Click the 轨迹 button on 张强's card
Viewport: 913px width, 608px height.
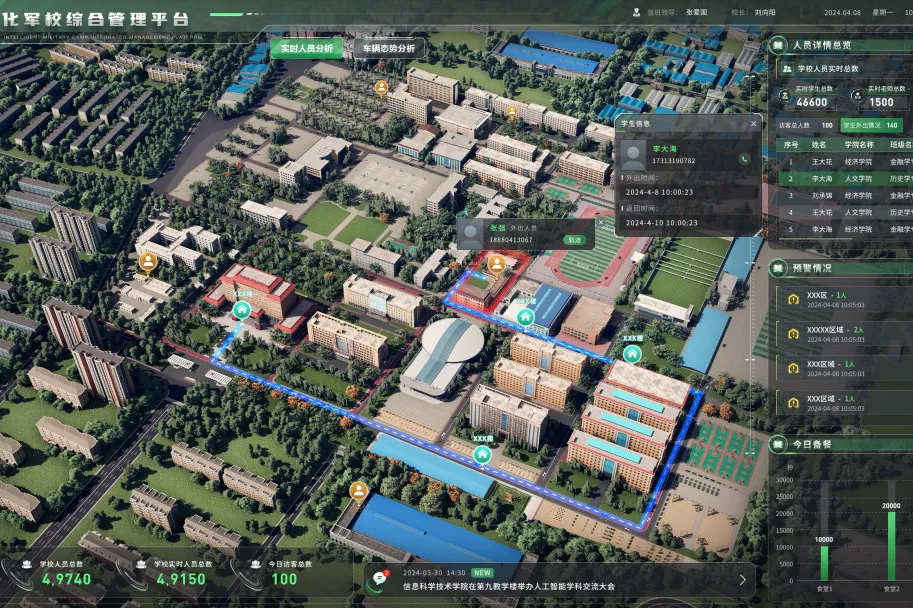click(574, 240)
